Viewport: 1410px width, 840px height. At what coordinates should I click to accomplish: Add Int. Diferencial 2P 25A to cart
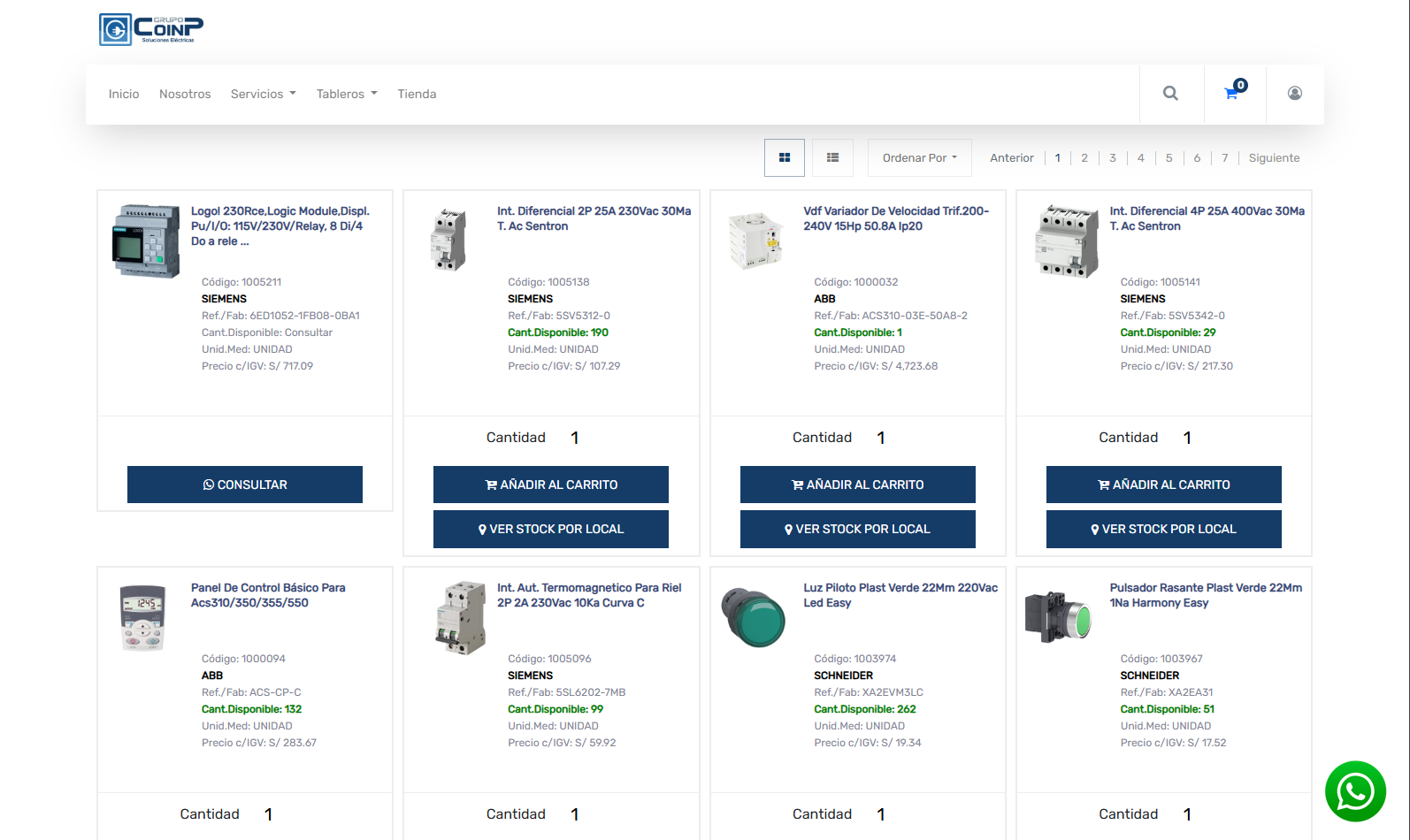point(551,485)
